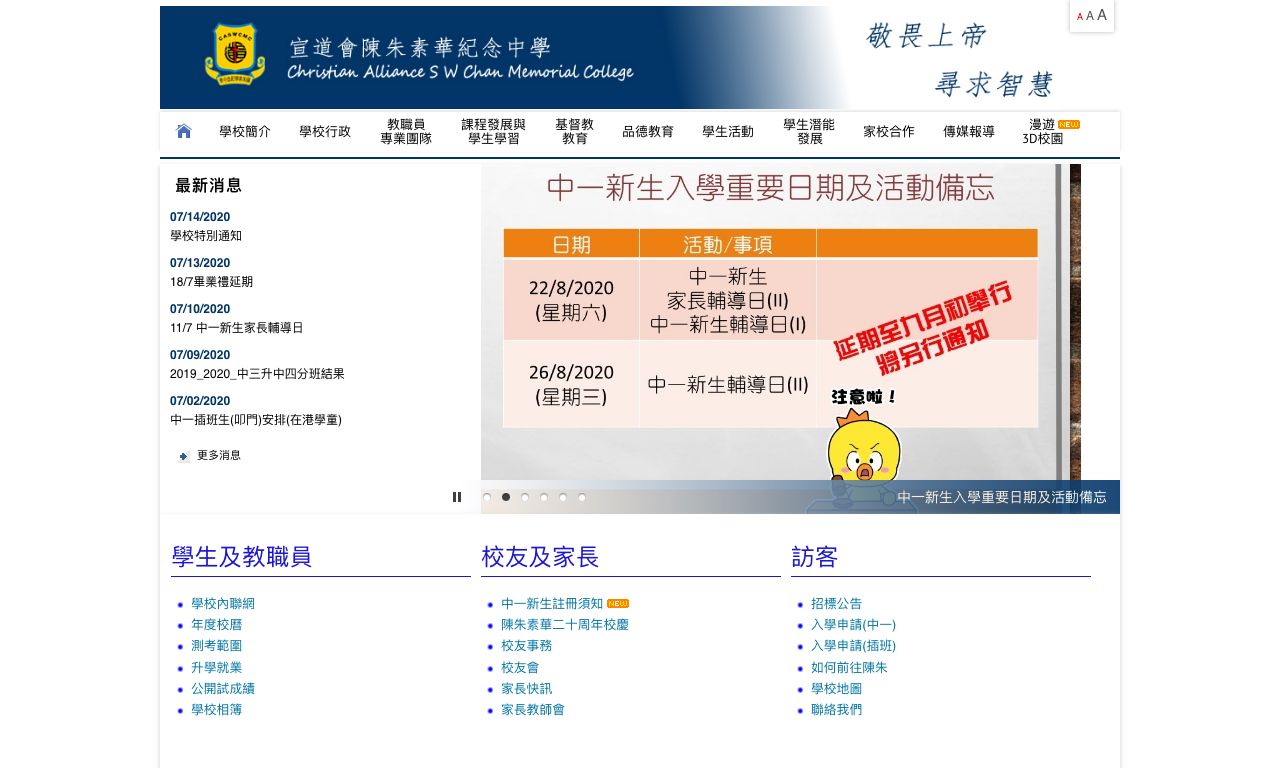Click NEW badge beside 中一新生註冊須知
Screen dimensions: 1280x768
pyautogui.click(x=618, y=604)
